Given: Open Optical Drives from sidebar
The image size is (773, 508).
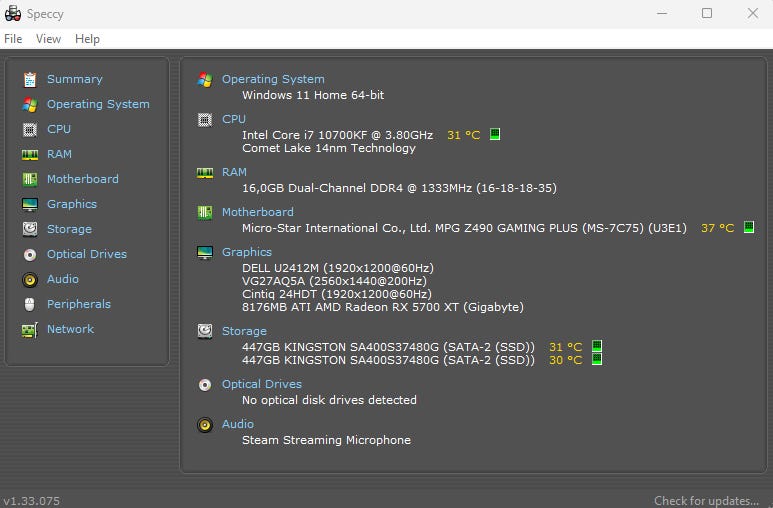Looking at the screenshot, I should pyautogui.click(x=87, y=254).
